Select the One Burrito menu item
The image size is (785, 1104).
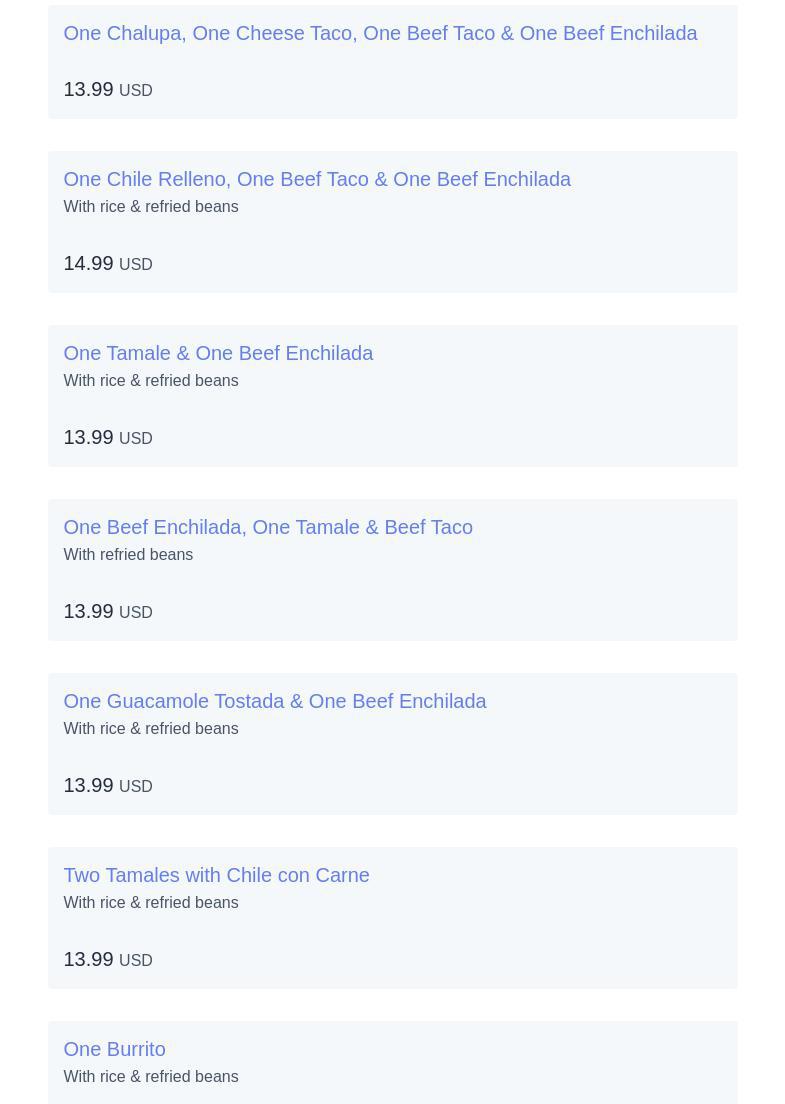point(115,1048)
